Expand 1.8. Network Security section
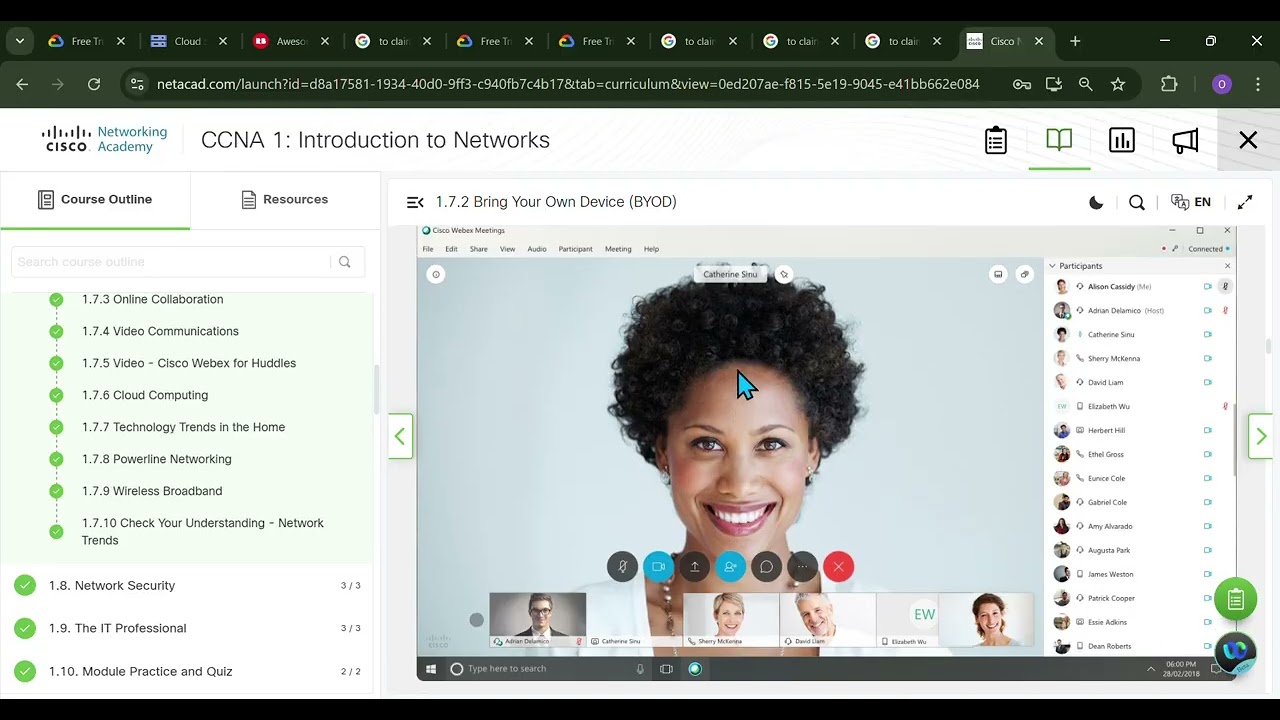The image size is (1280, 720). point(187,585)
